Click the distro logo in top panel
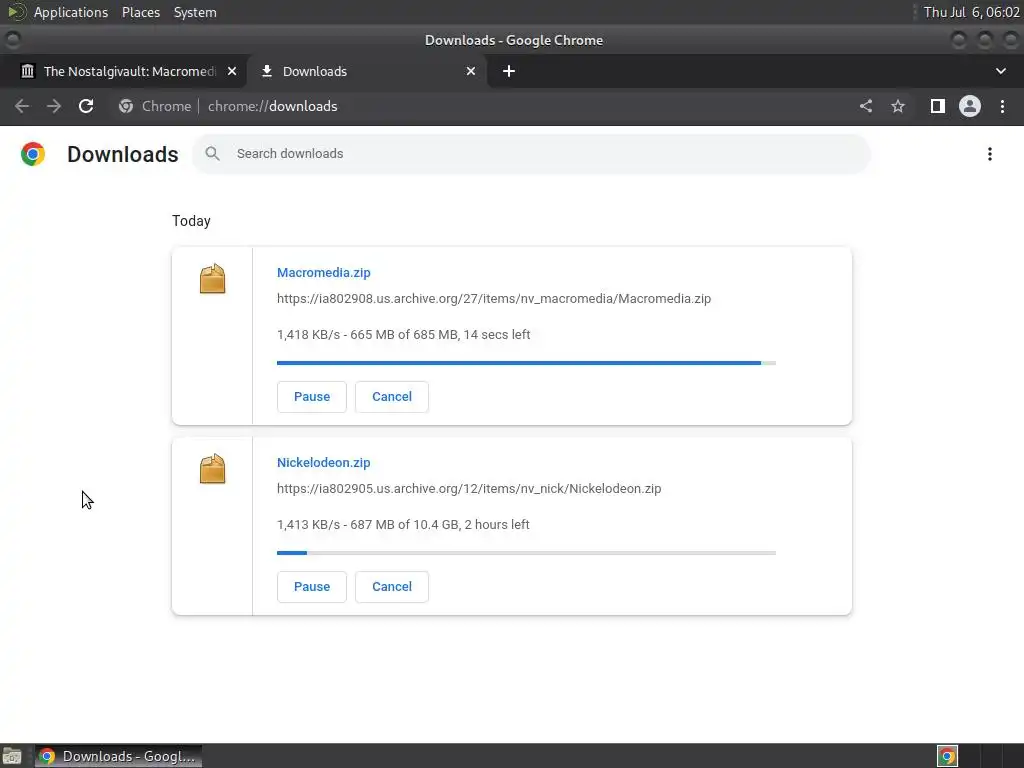Image resolution: width=1024 pixels, height=768 pixels. pyautogui.click(x=16, y=12)
